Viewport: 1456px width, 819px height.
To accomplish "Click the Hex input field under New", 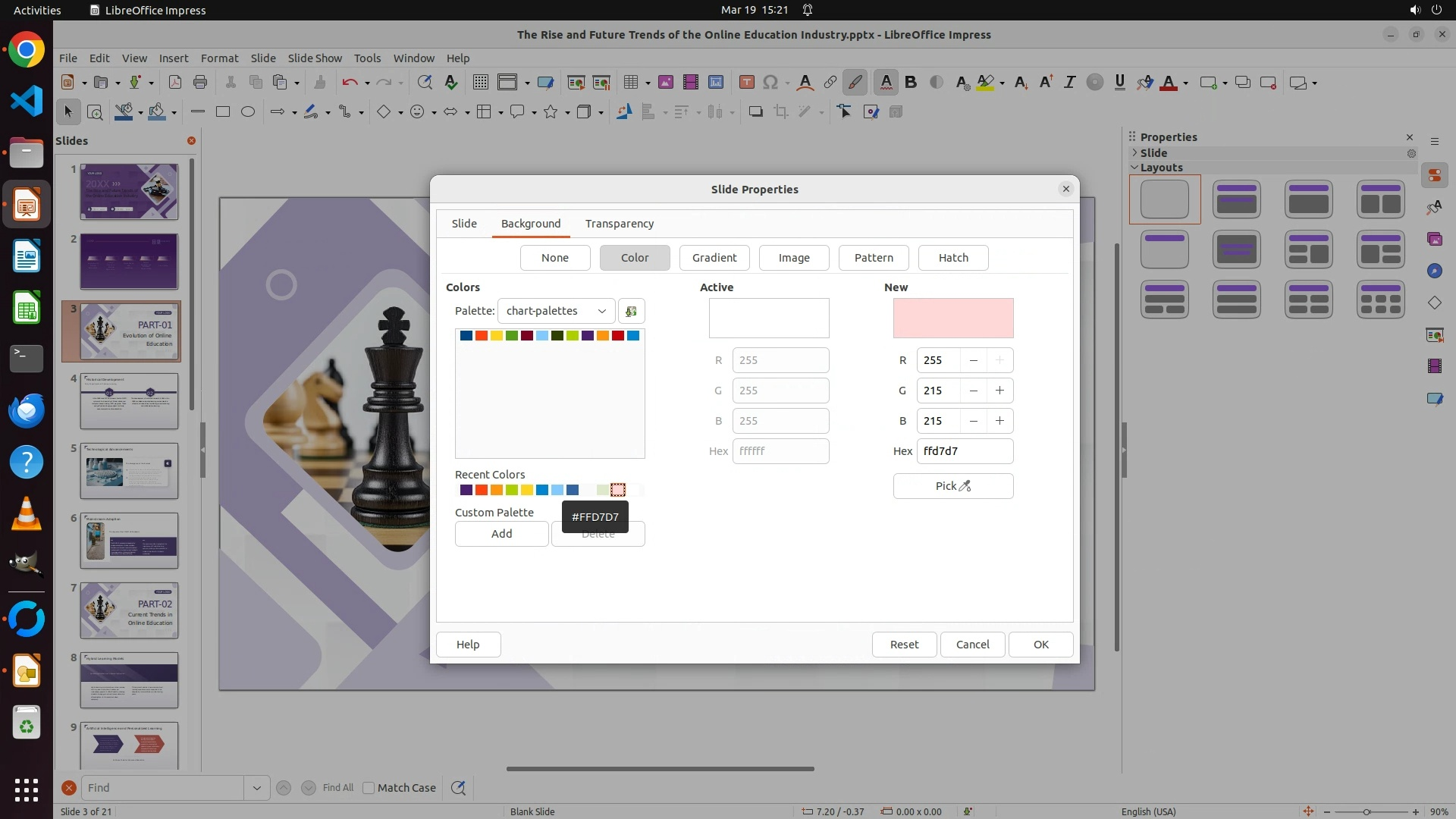I will point(964,451).
